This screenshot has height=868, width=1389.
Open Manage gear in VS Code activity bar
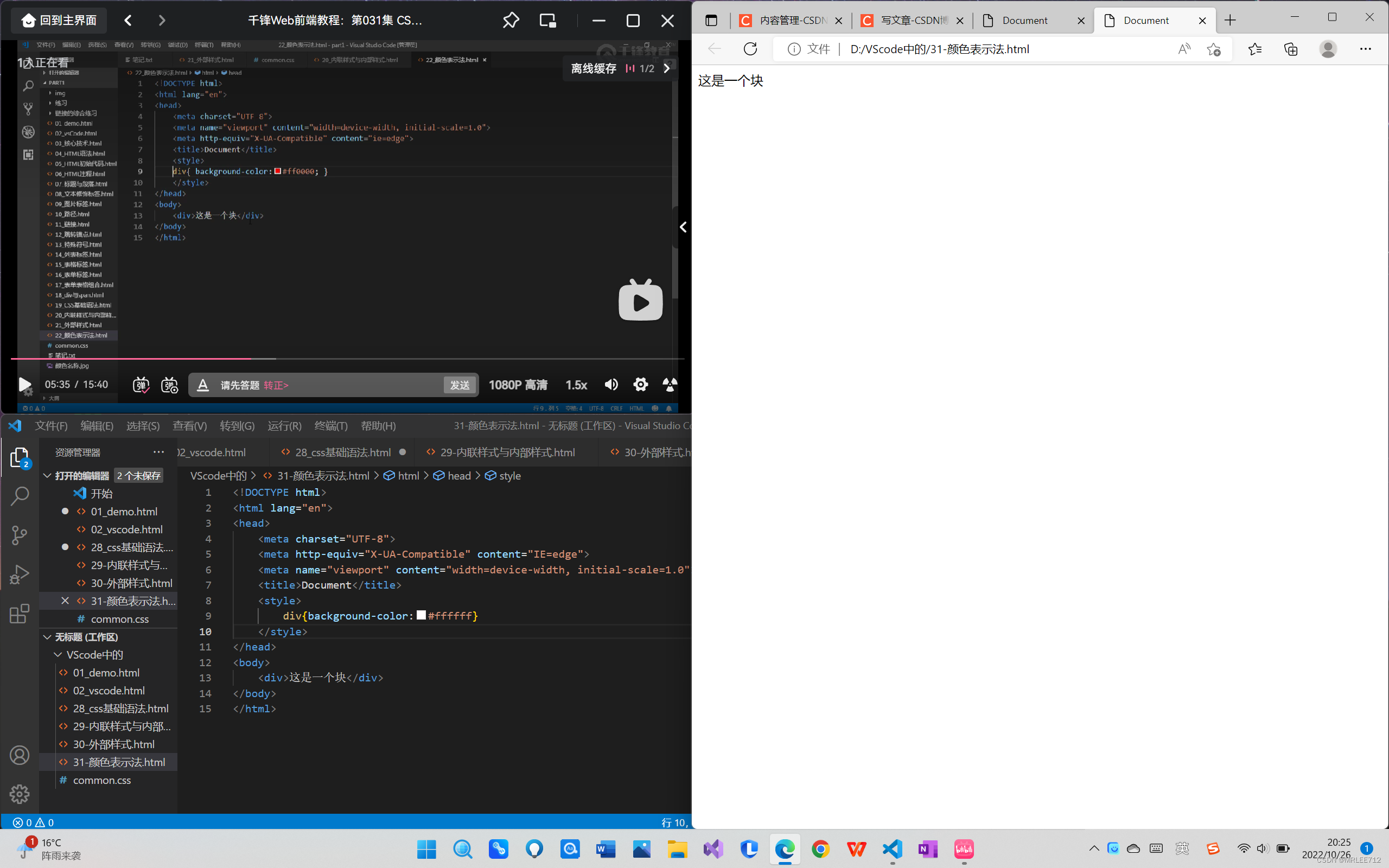[x=20, y=795]
